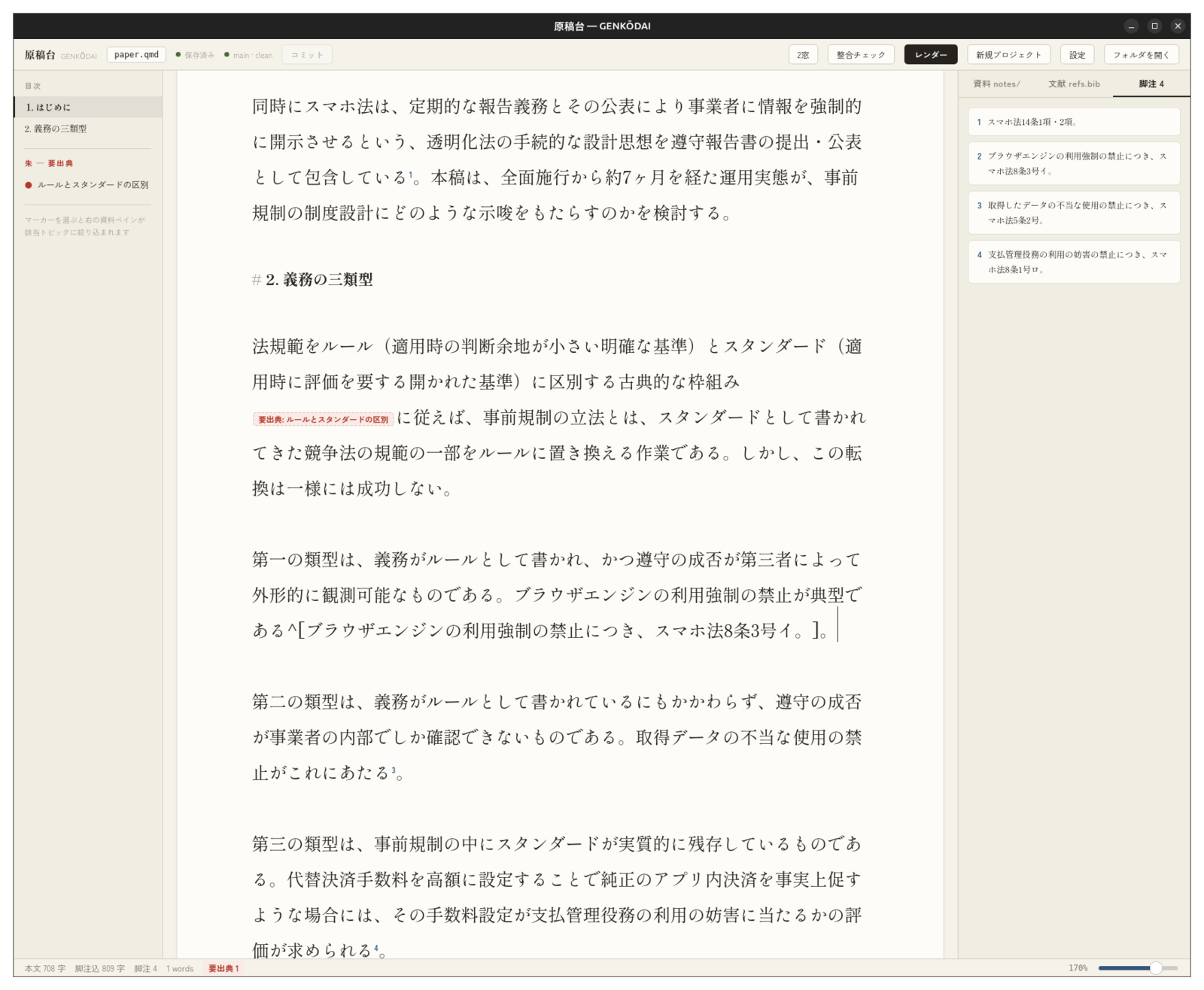Click superscript footnote marker 3 in text

coord(394,770)
